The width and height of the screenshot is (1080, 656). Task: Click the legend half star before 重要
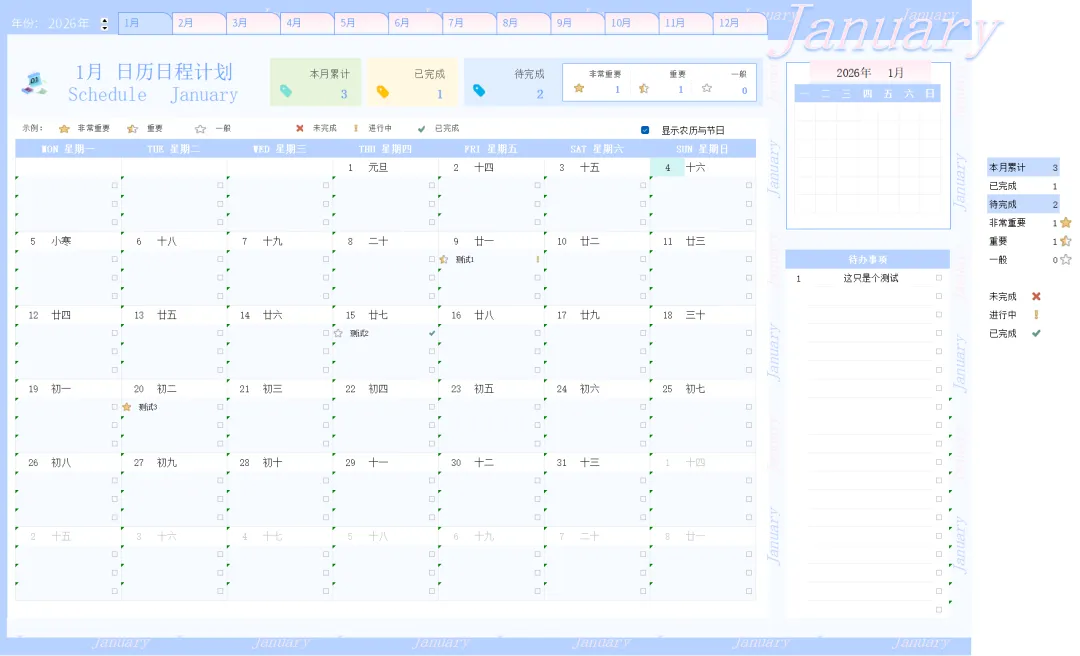[x=133, y=129]
